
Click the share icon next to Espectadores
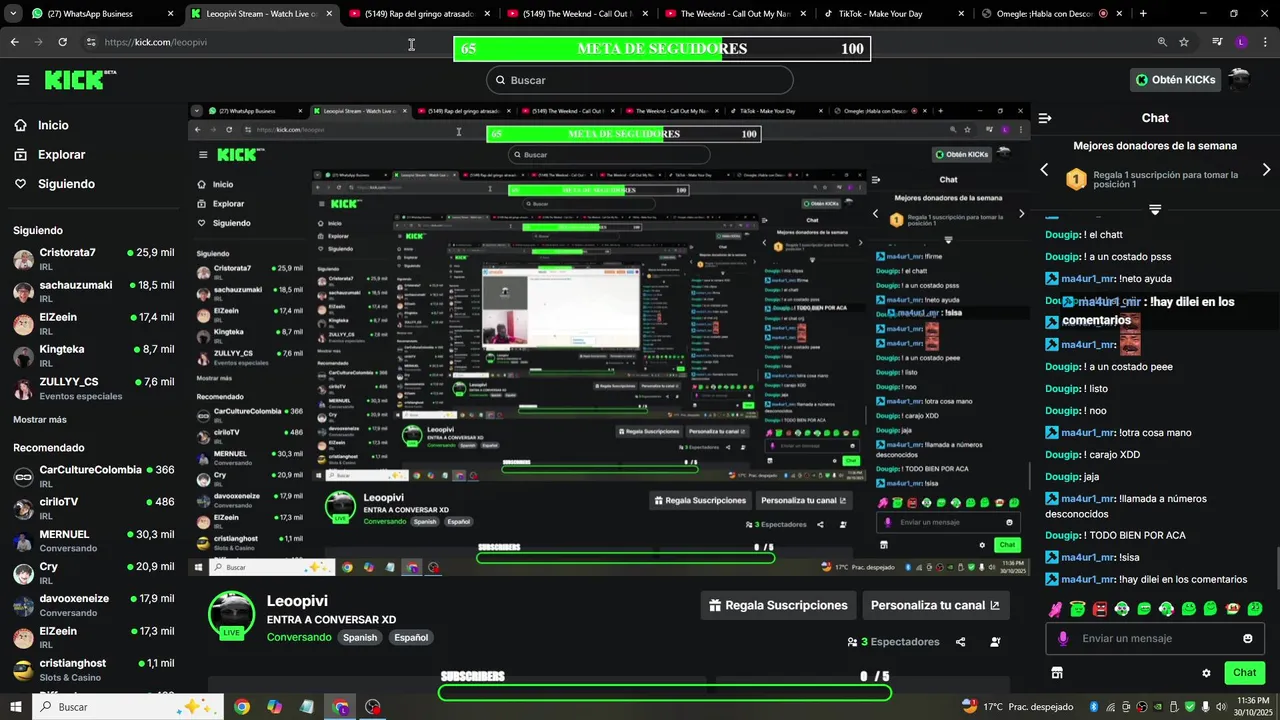pyautogui.click(x=960, y=642)
